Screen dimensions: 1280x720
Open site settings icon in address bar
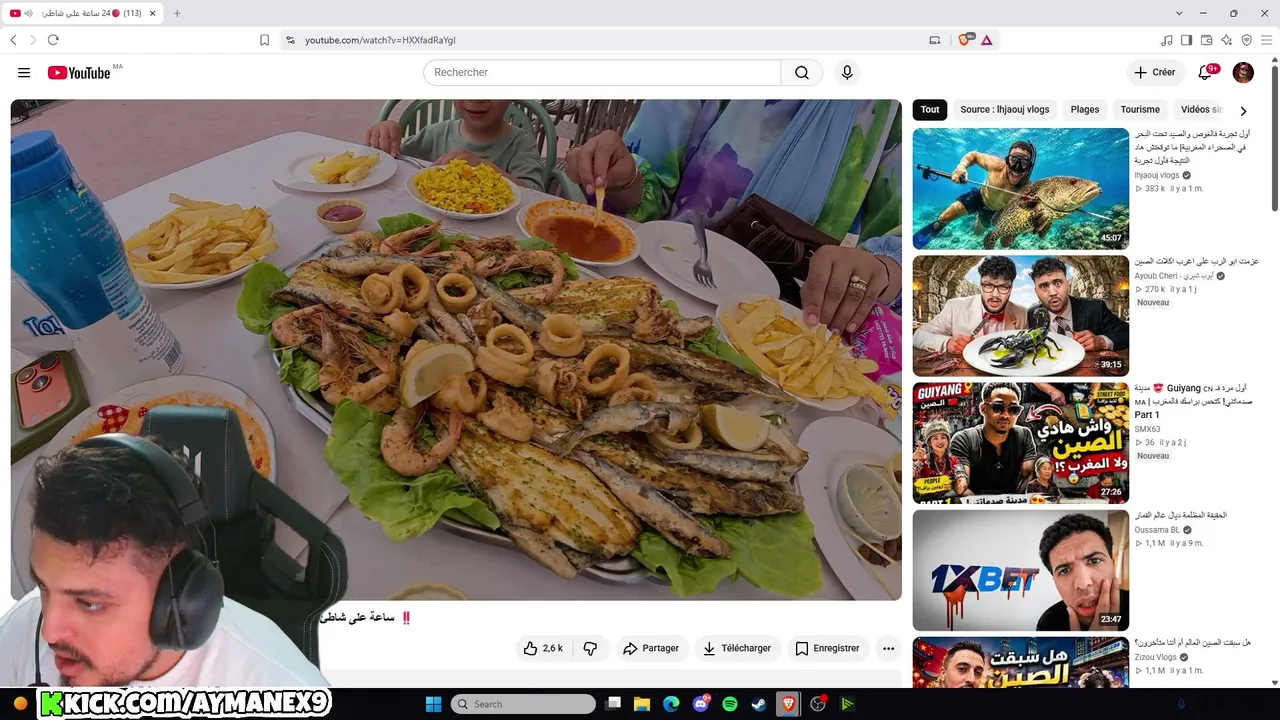(290, 40)
